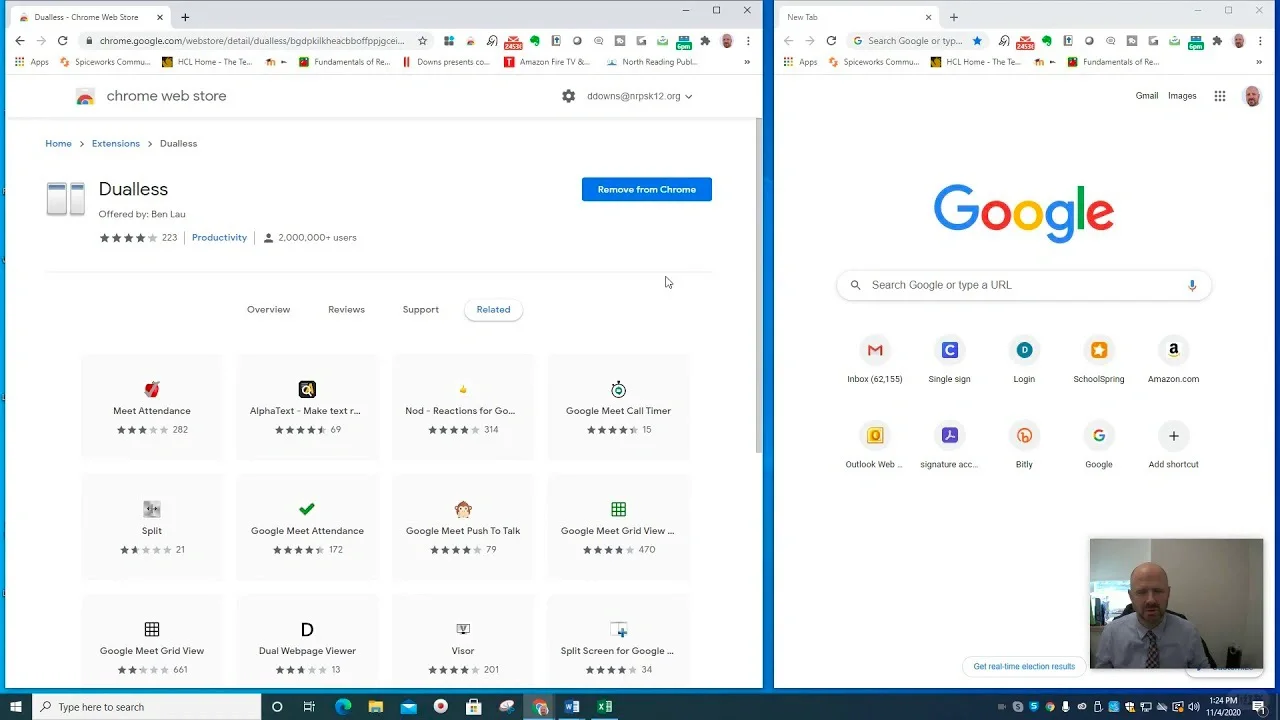
Task: Open the Chrome settings gear on the web store
Action: coord(568,96)
